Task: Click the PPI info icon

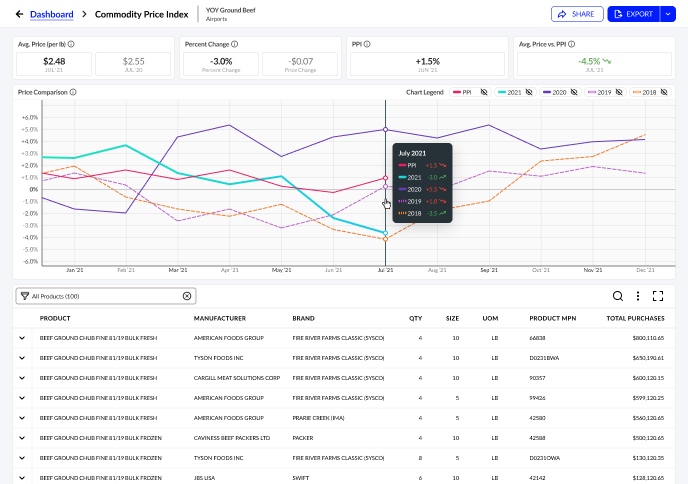Action: (x=367, y=44)
